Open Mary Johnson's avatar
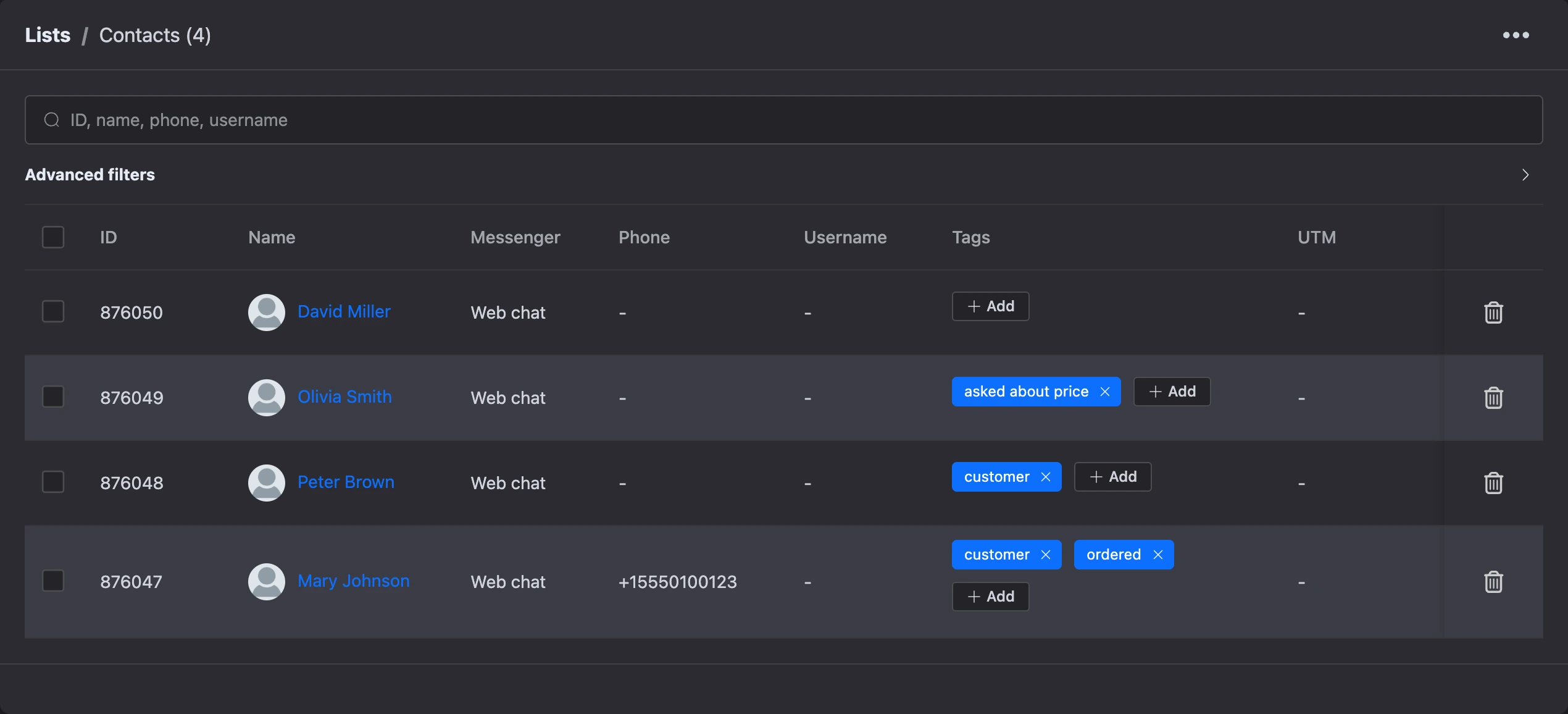The width and height of the screenshot is (1568, 714). coord(267,582)
